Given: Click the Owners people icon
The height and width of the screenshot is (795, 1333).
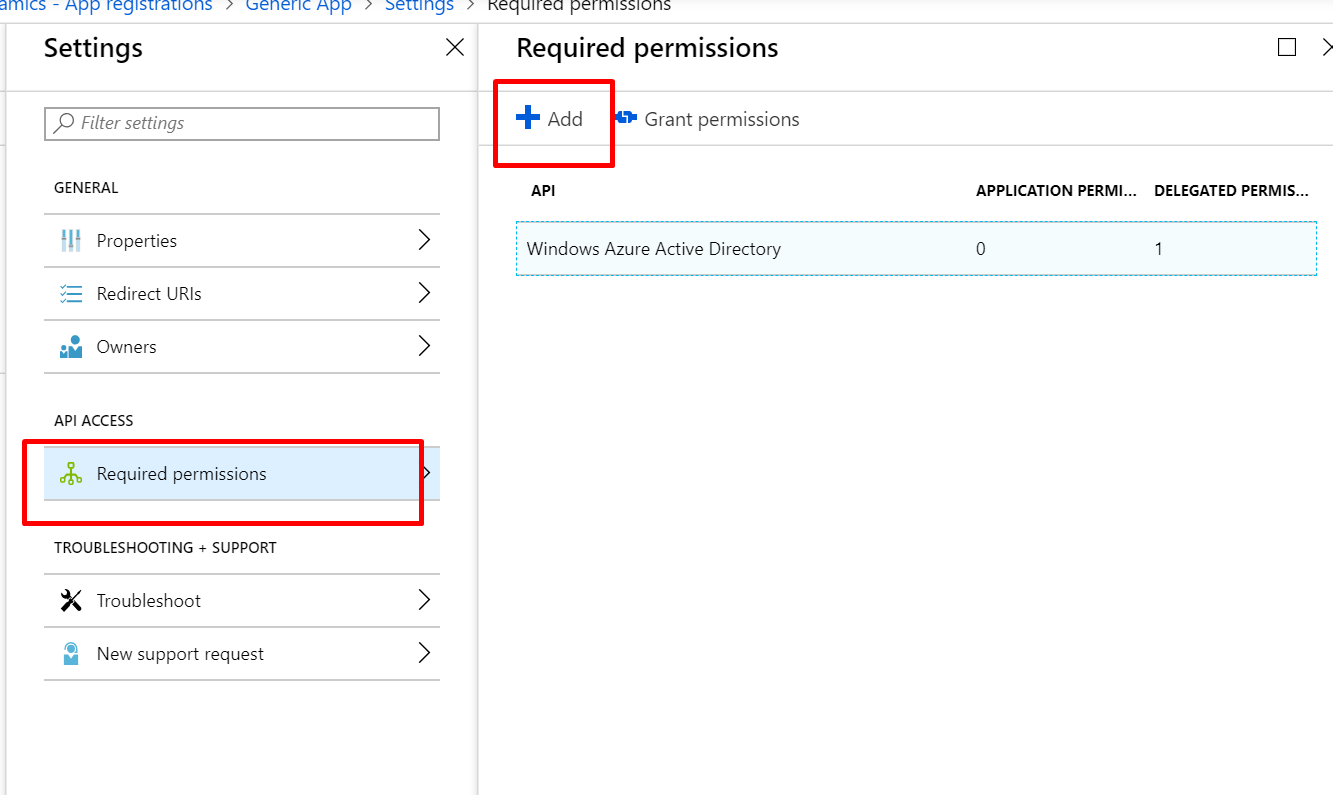Looking at the screenshot, I should tap(71, 347).
